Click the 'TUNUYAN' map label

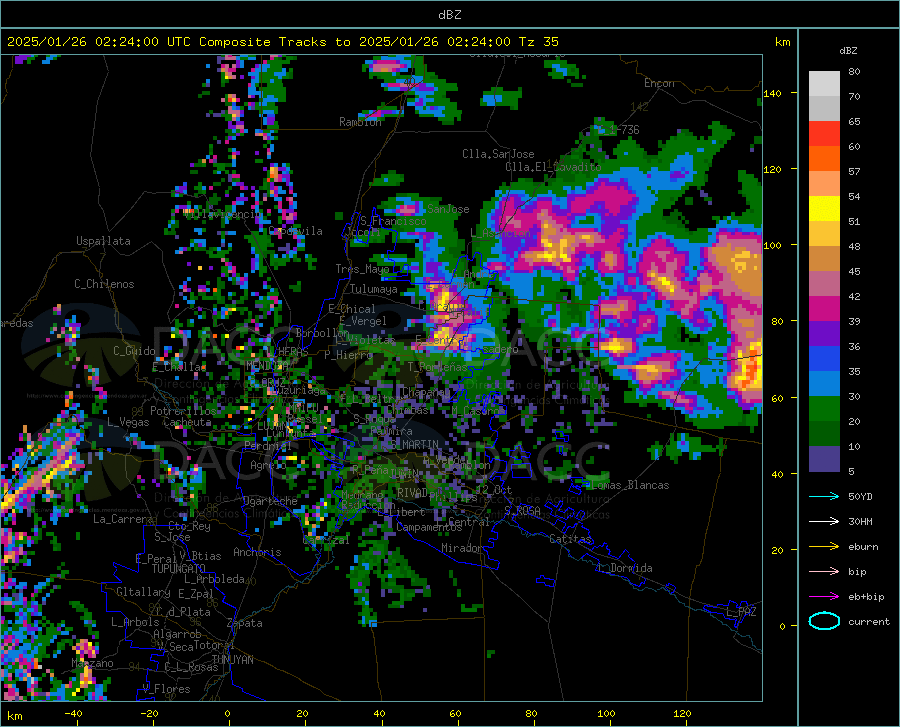[x=232, y=660]
